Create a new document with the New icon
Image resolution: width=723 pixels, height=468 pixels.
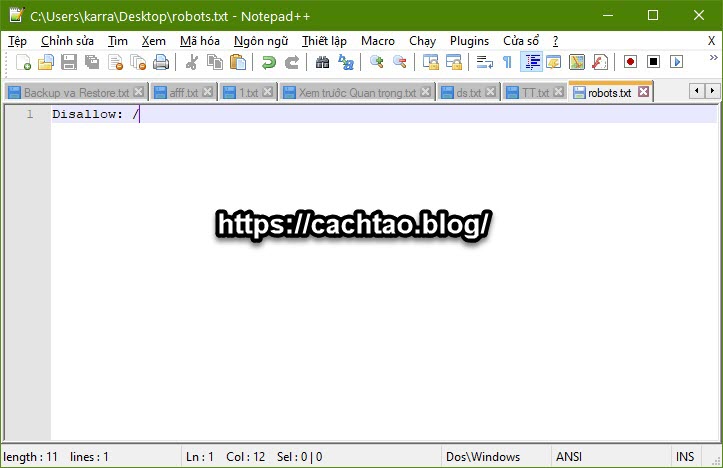tap(23, 62)
